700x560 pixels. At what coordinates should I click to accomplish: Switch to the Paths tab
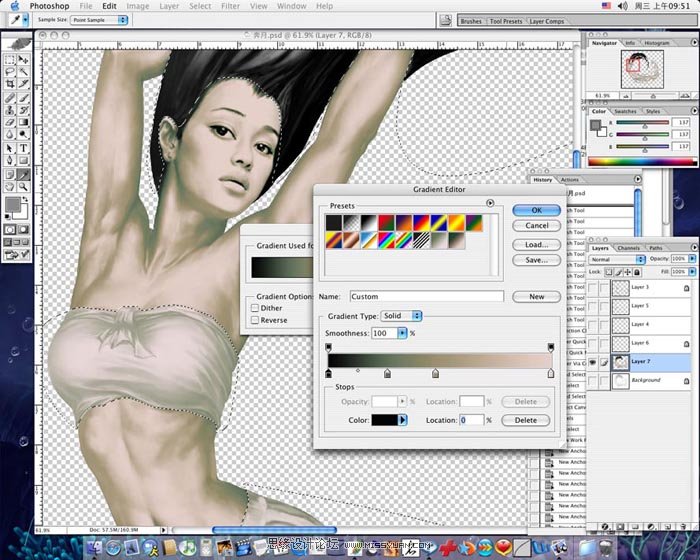point(656,248)
